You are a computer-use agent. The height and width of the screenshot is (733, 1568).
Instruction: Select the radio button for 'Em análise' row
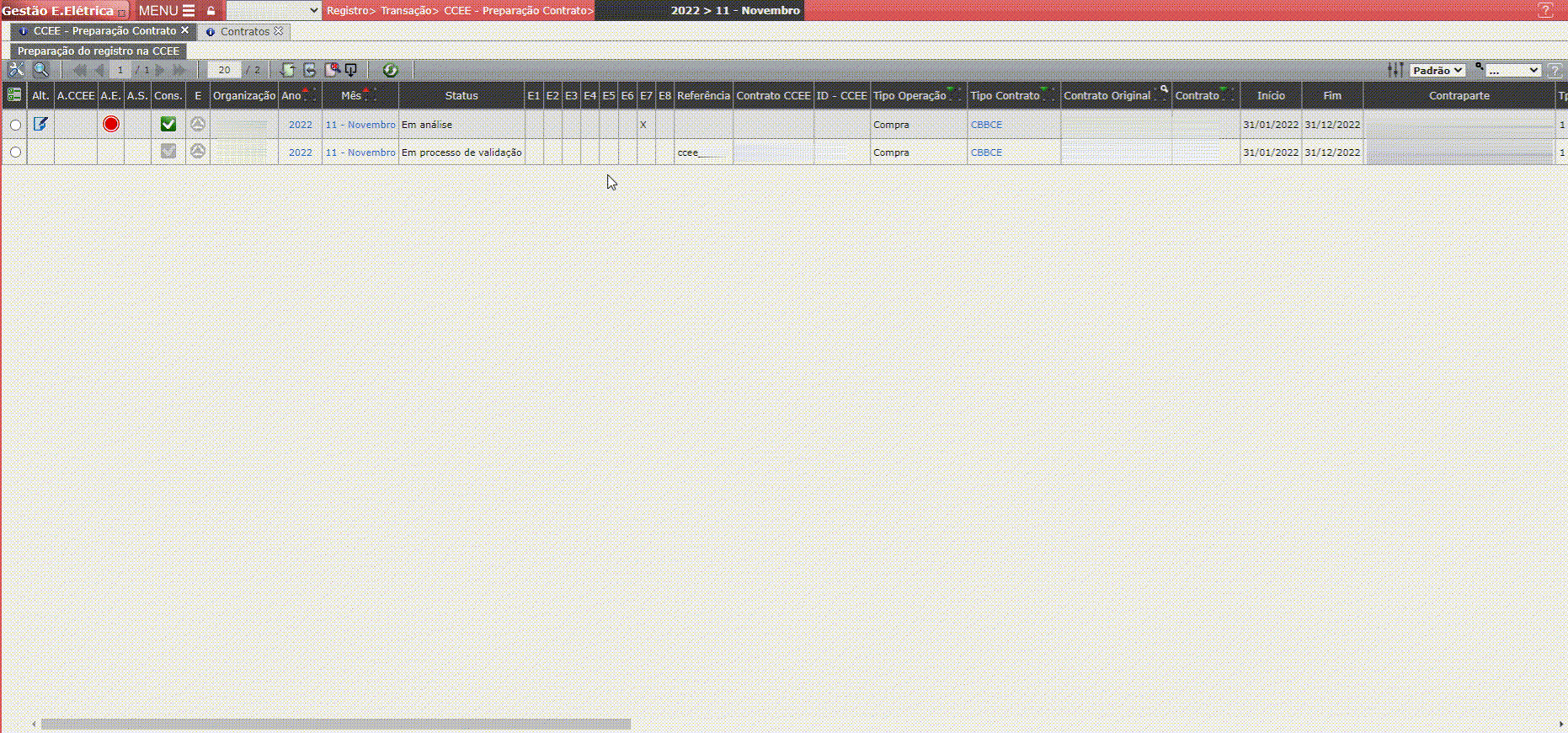[x=15, y=125]
